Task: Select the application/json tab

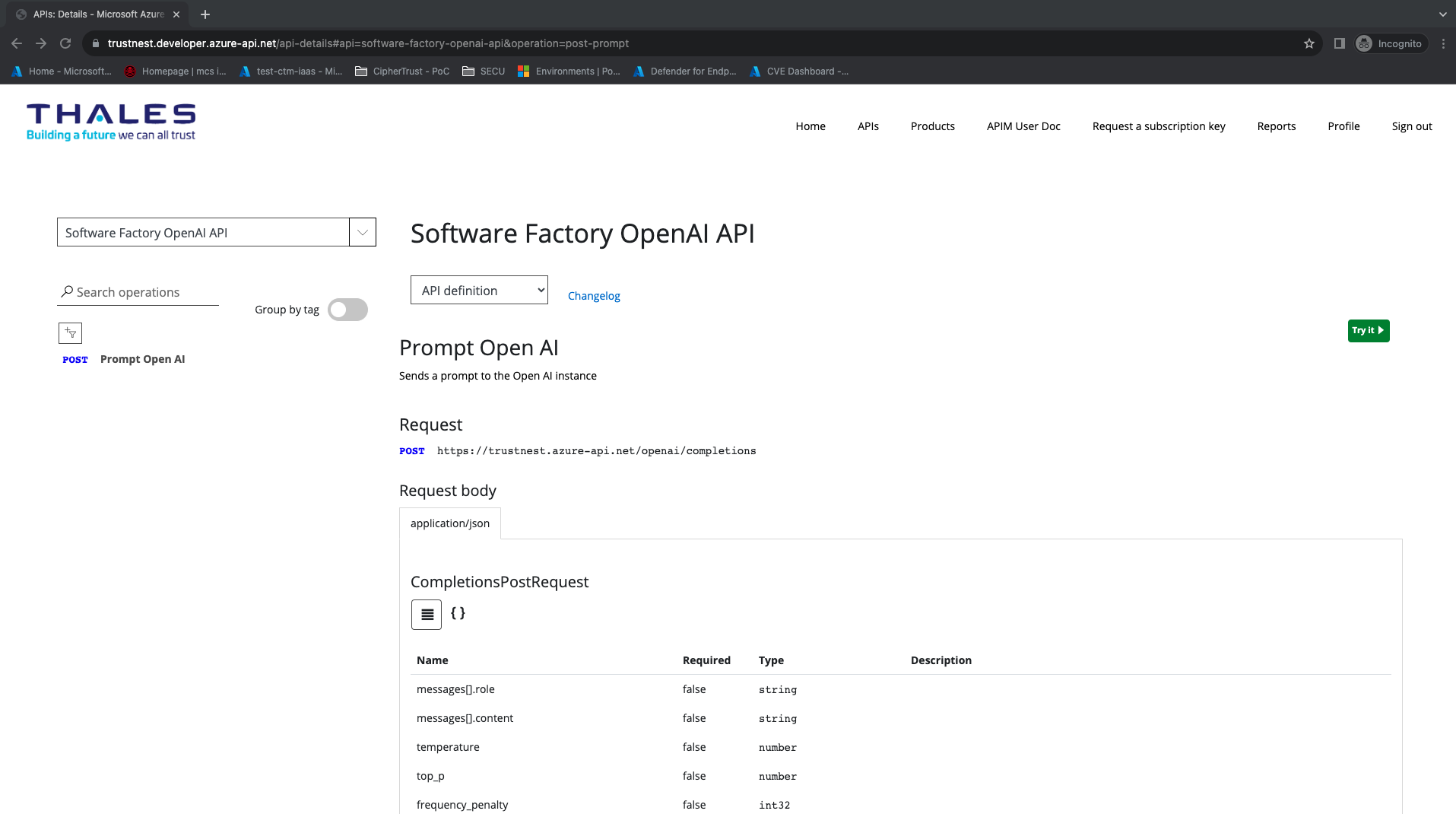Action: (x=450, y=523)
